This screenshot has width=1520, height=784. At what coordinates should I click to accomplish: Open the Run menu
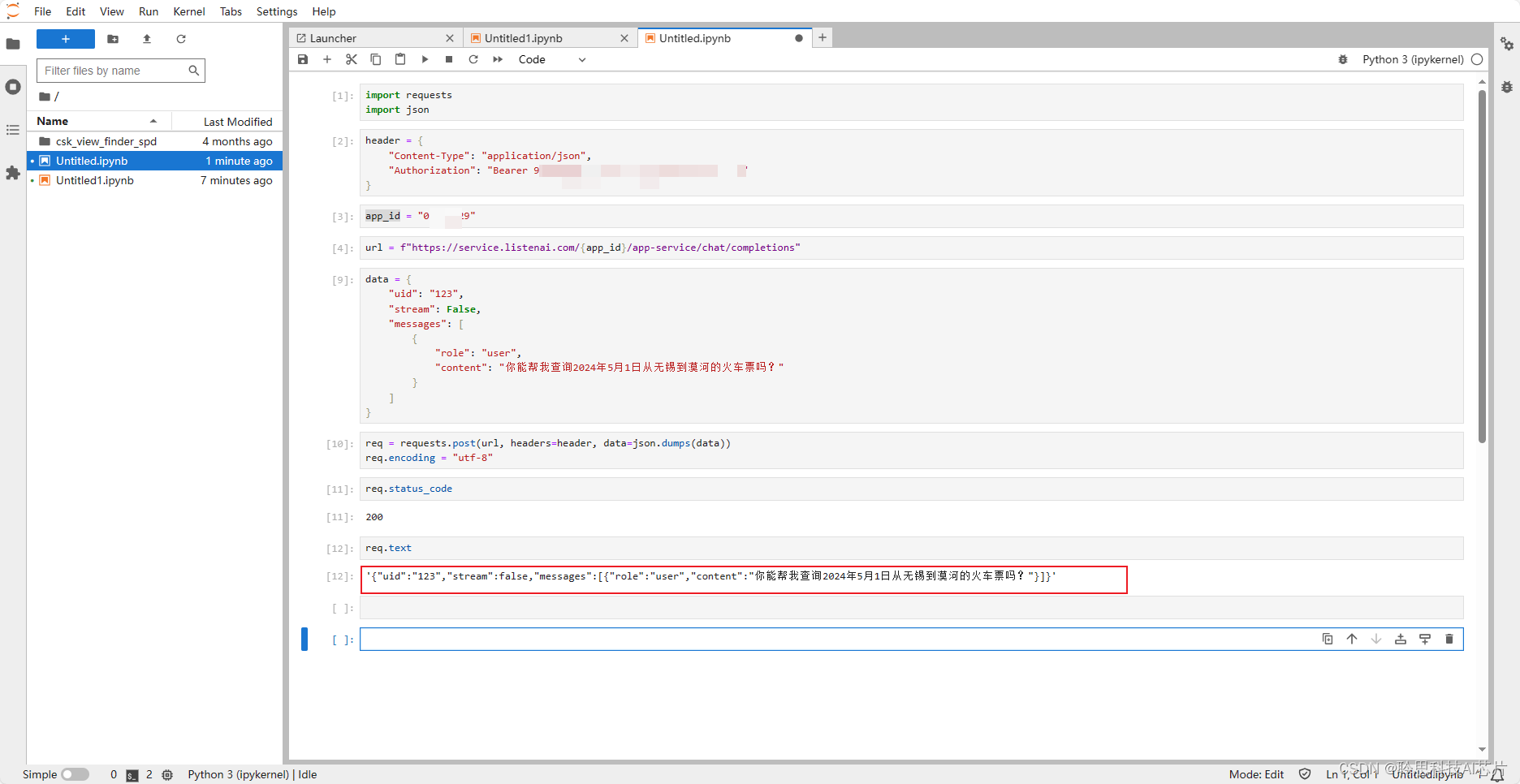(x=149, y=11)
